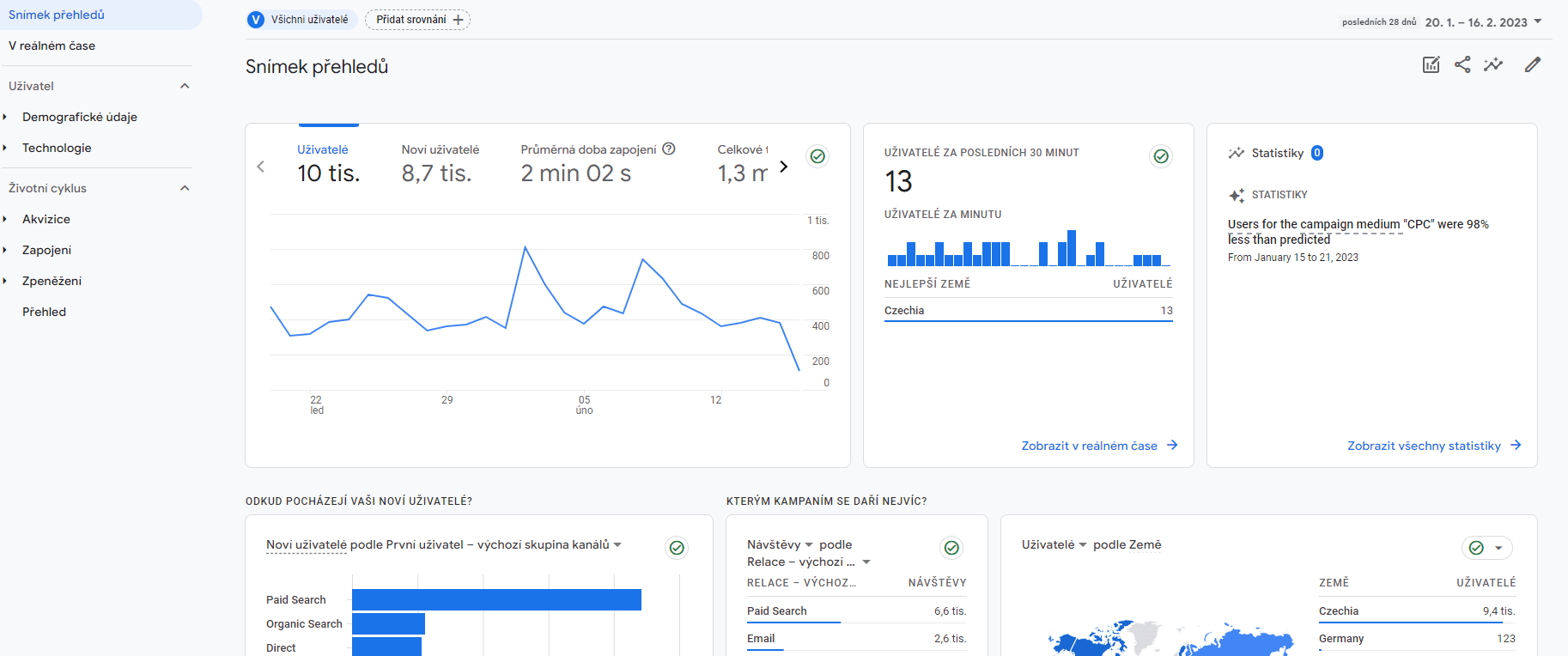Viewport: 1568px width, 656px height.
Task: Select the Uživatelé metric tab
Action: 328,165
